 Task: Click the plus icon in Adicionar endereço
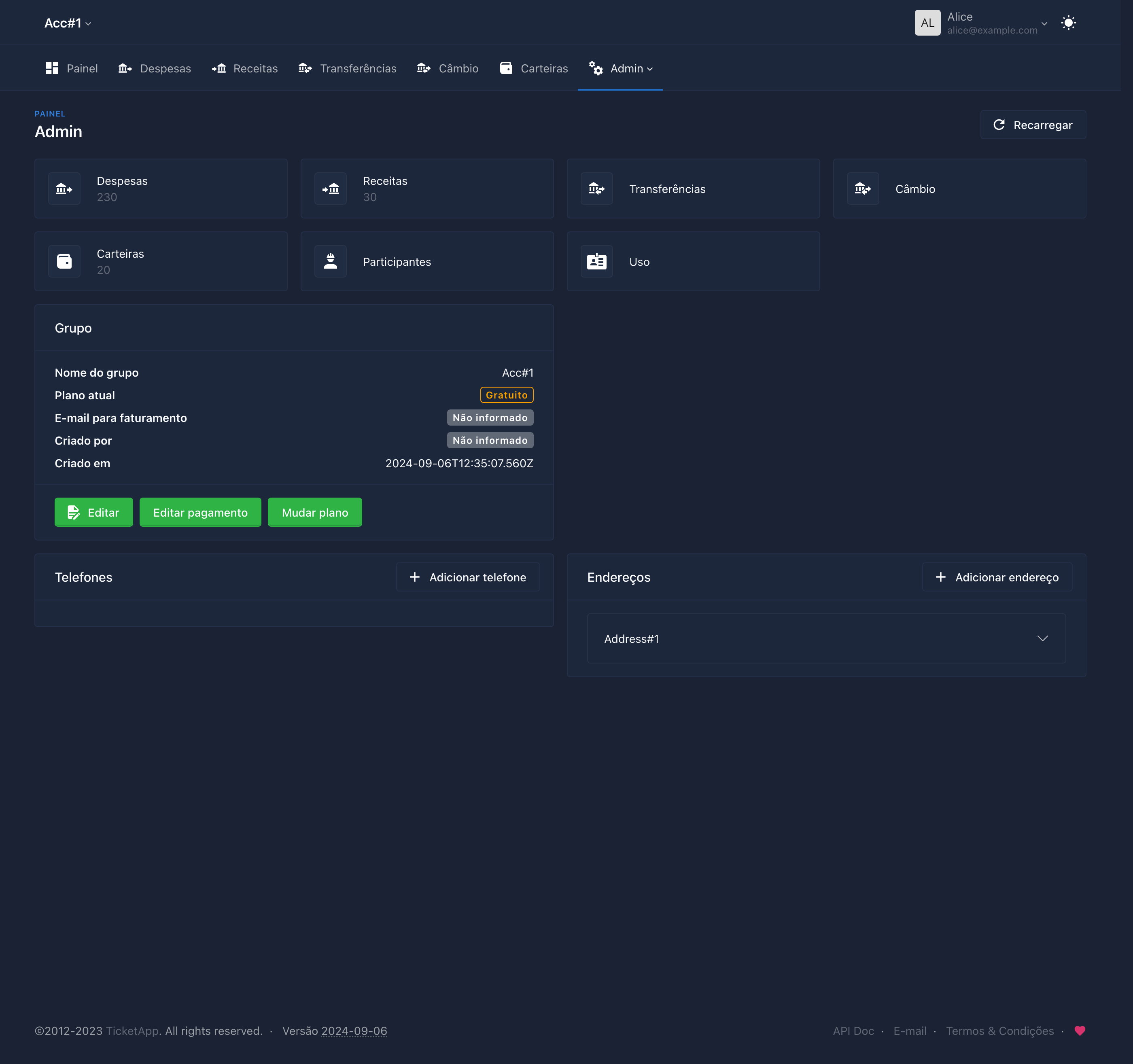(941, 577)
